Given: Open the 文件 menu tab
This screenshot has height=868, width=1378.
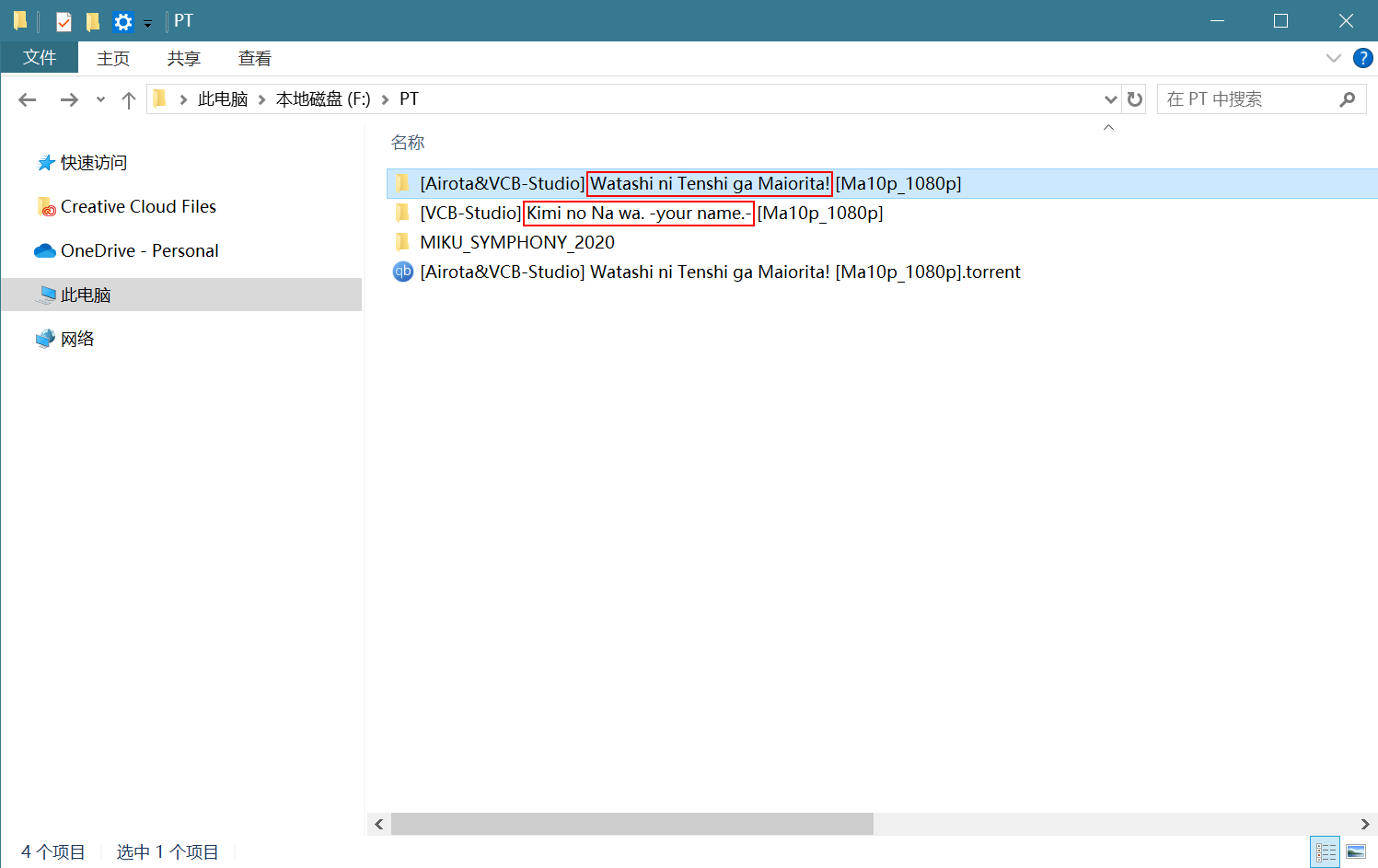Looking at the screenshot, I should [40, 57].
